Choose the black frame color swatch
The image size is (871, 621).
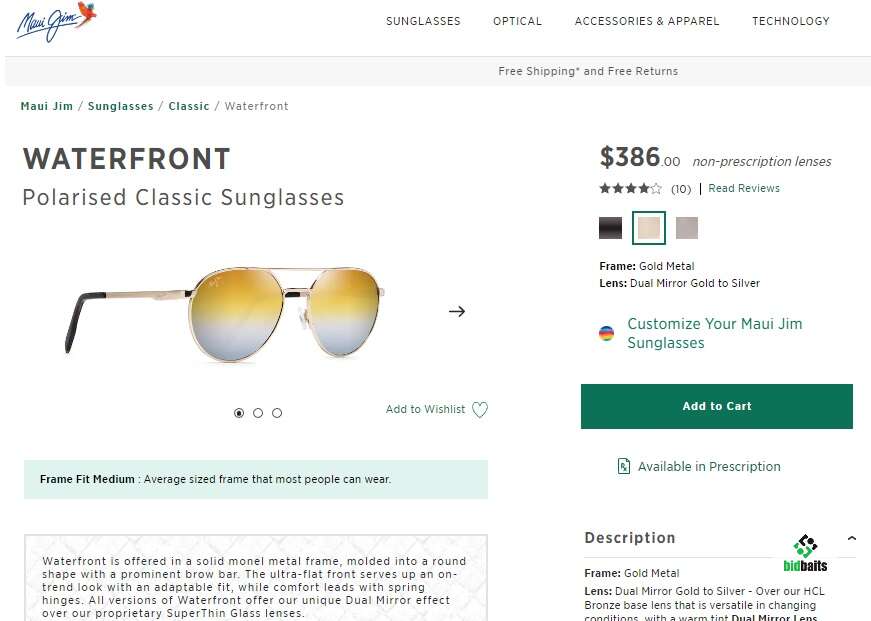coord(610,228)
